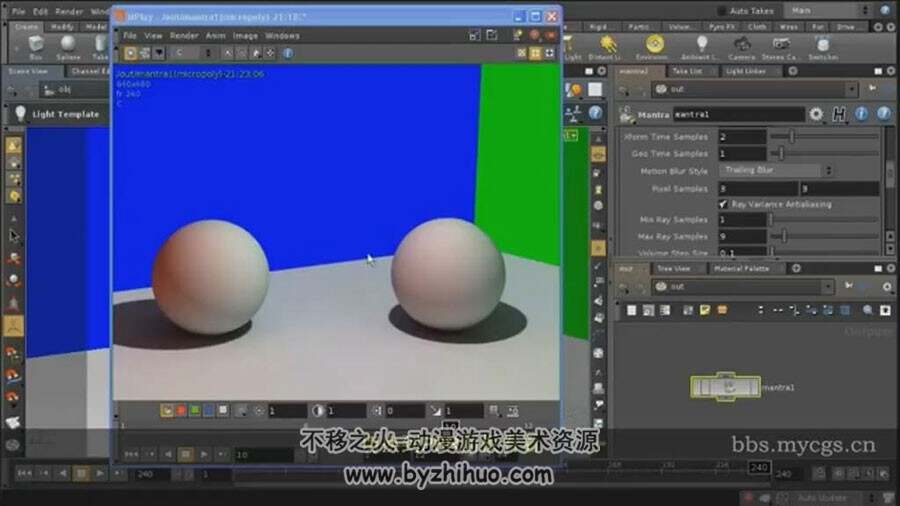The width and height of the screenshot is (900, 506).
Task: Add a new tab next to Light Linker
Action: tap(793, 71)
